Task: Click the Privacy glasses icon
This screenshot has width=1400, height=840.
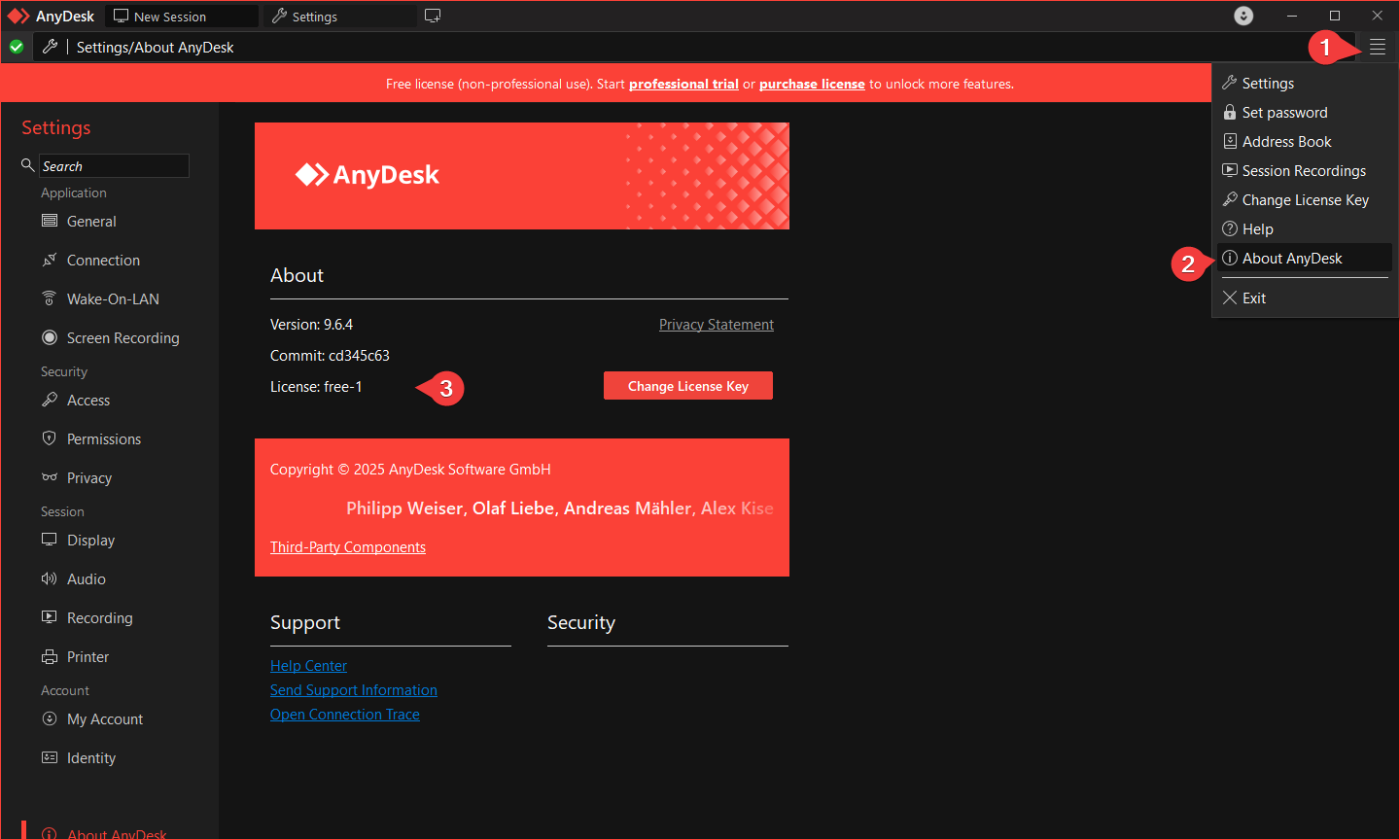Action: tap(50, 477)
